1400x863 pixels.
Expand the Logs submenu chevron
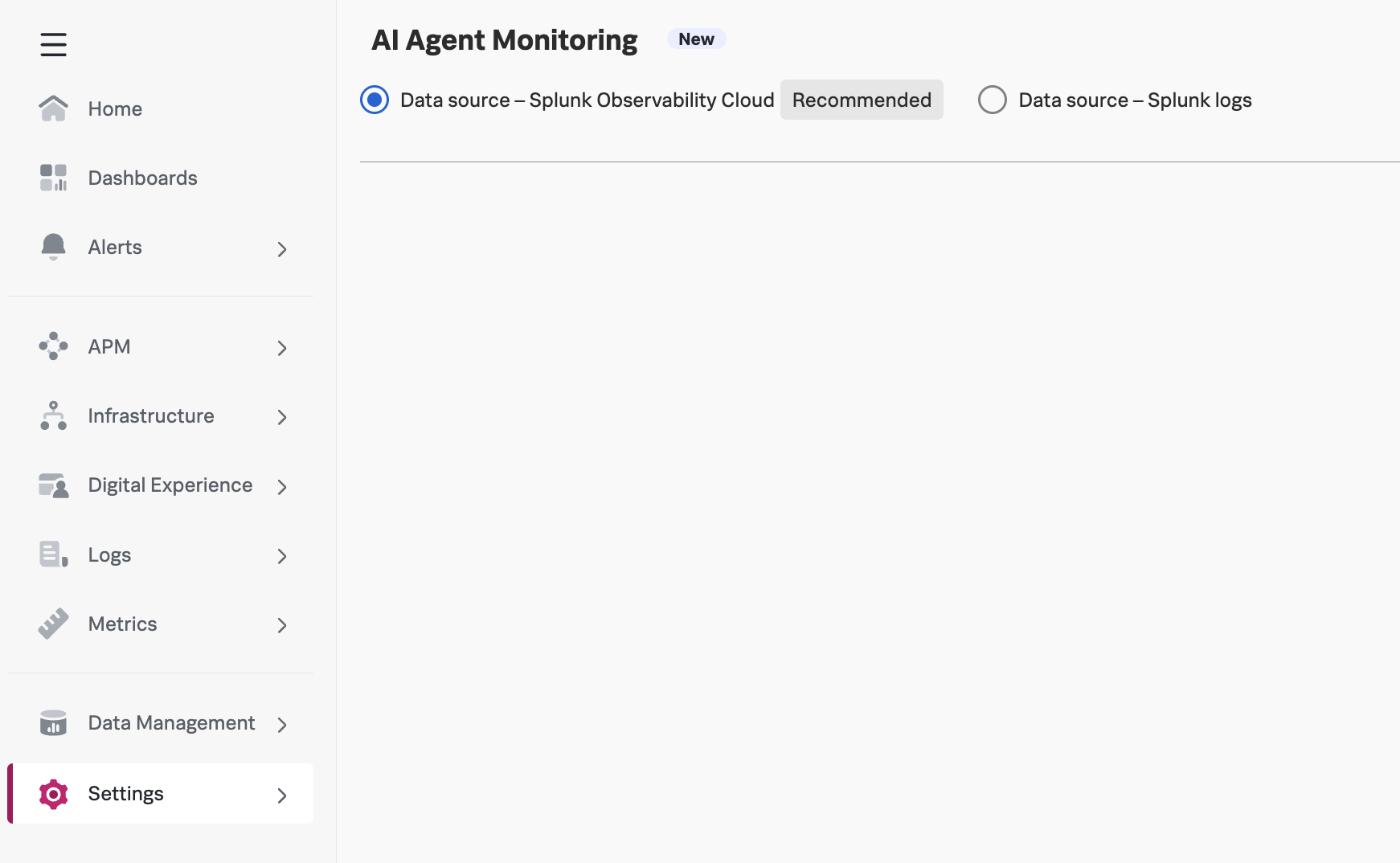point(282,556)
